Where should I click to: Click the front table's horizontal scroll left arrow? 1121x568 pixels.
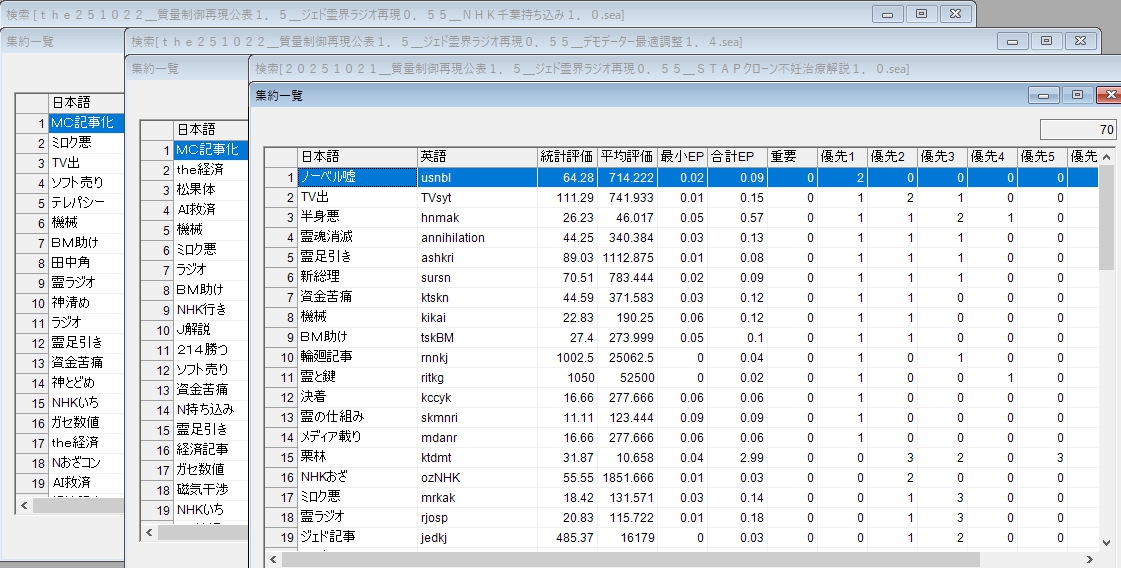click(x=273, y=559)
